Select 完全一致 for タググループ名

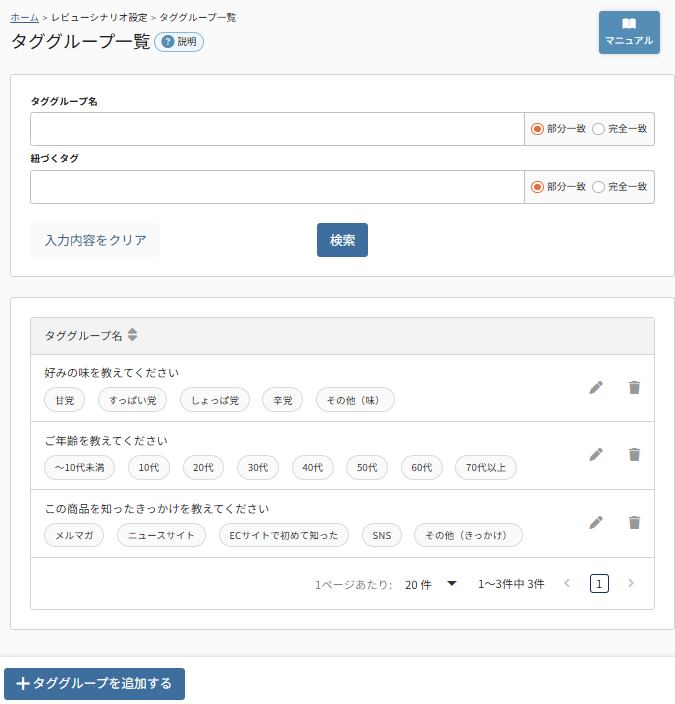tap(598, 129)
